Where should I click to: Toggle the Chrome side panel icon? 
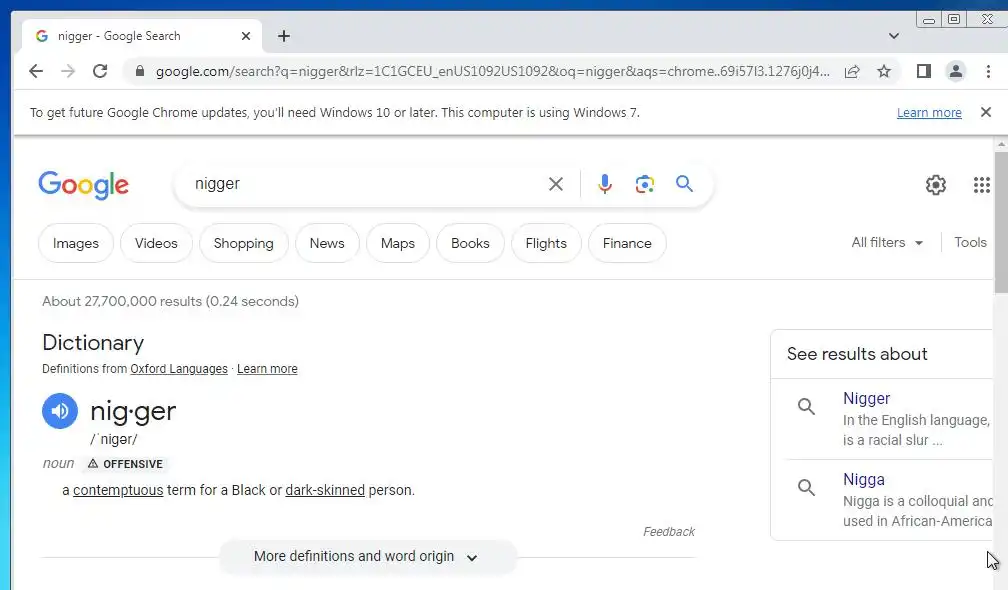pos(923,71)
